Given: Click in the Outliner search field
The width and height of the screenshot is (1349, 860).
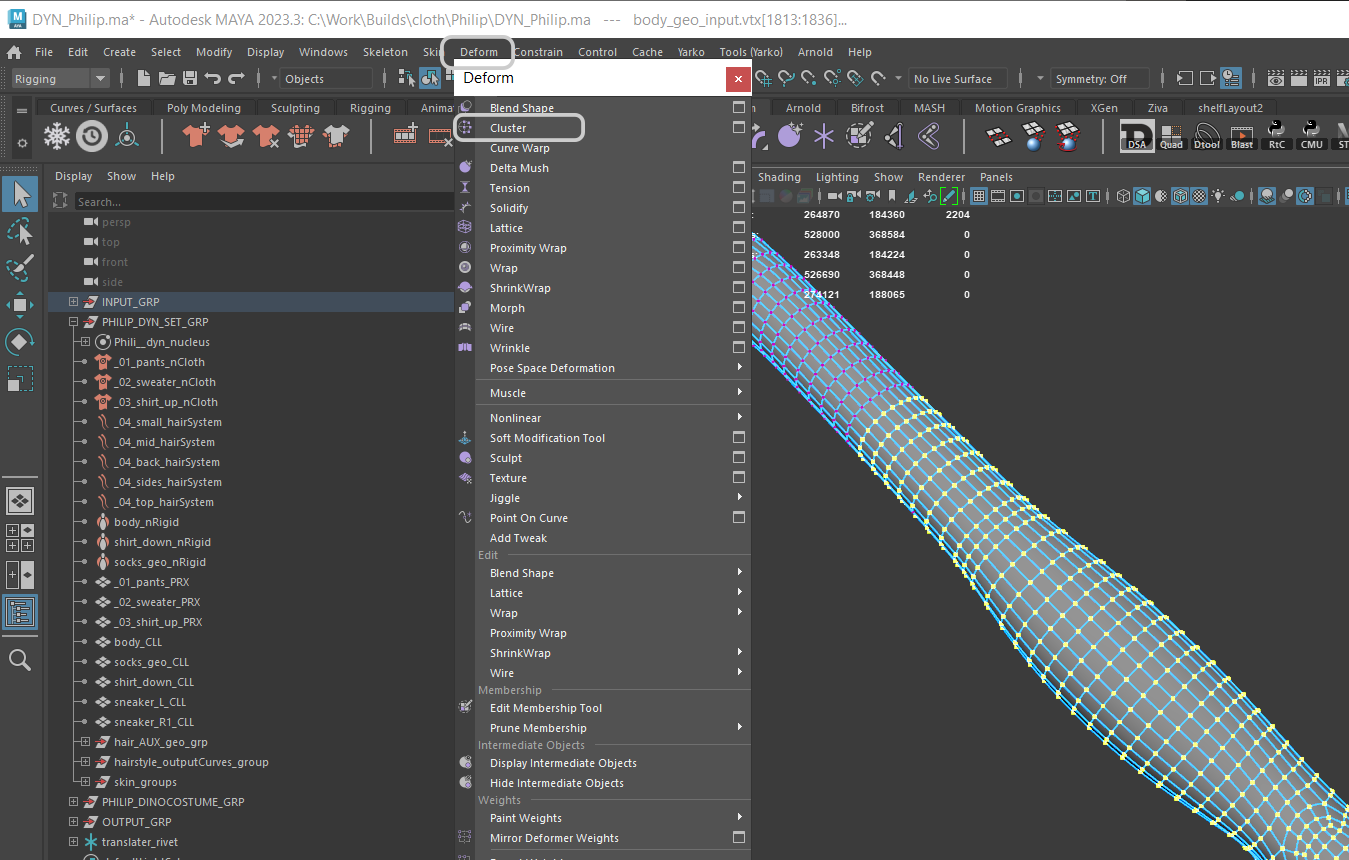Looking at the screenshot, I should (263, 202).
